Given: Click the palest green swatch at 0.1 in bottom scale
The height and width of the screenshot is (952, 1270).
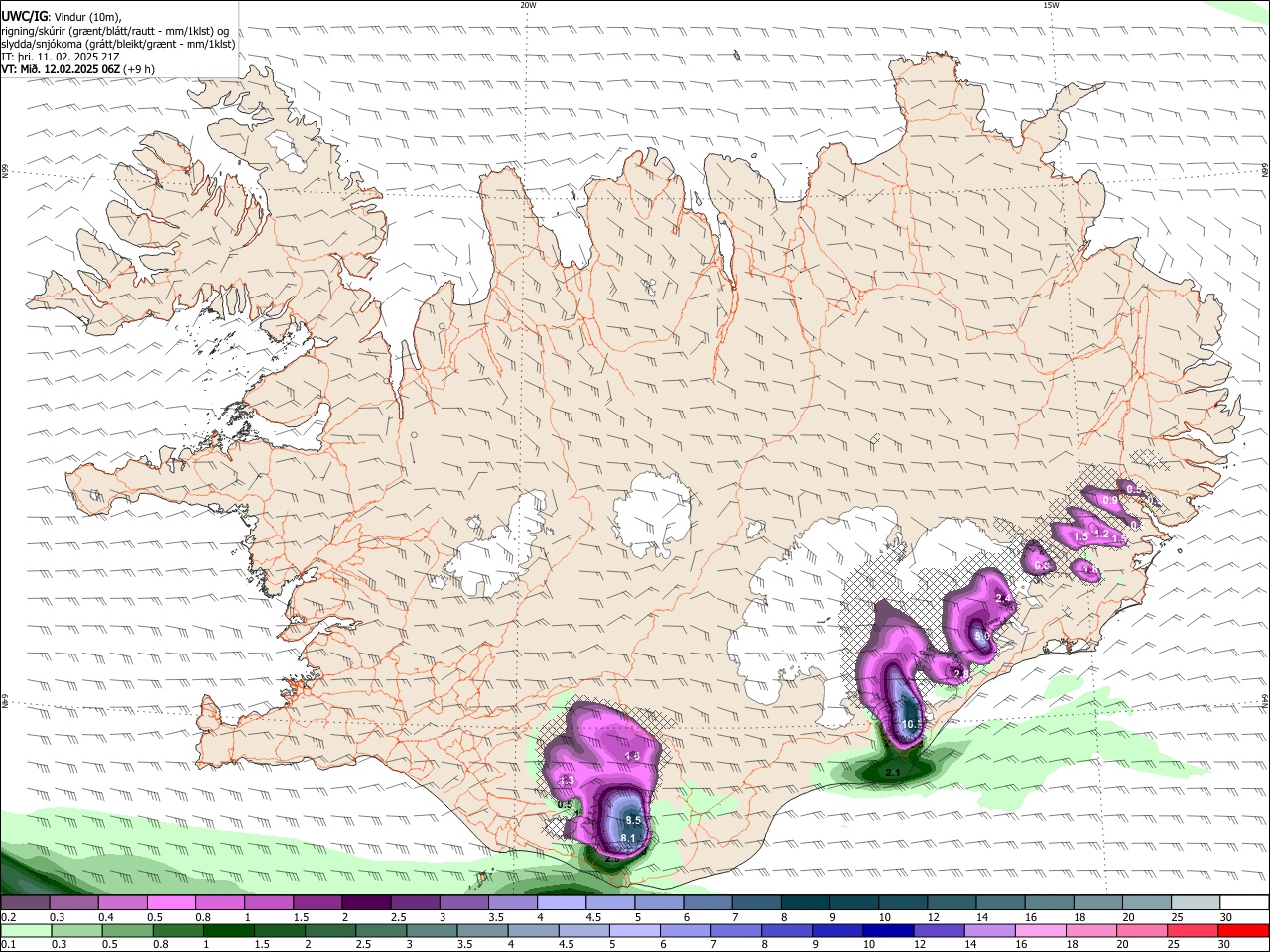Looking at the screenshot, I should tap(26, 931).
